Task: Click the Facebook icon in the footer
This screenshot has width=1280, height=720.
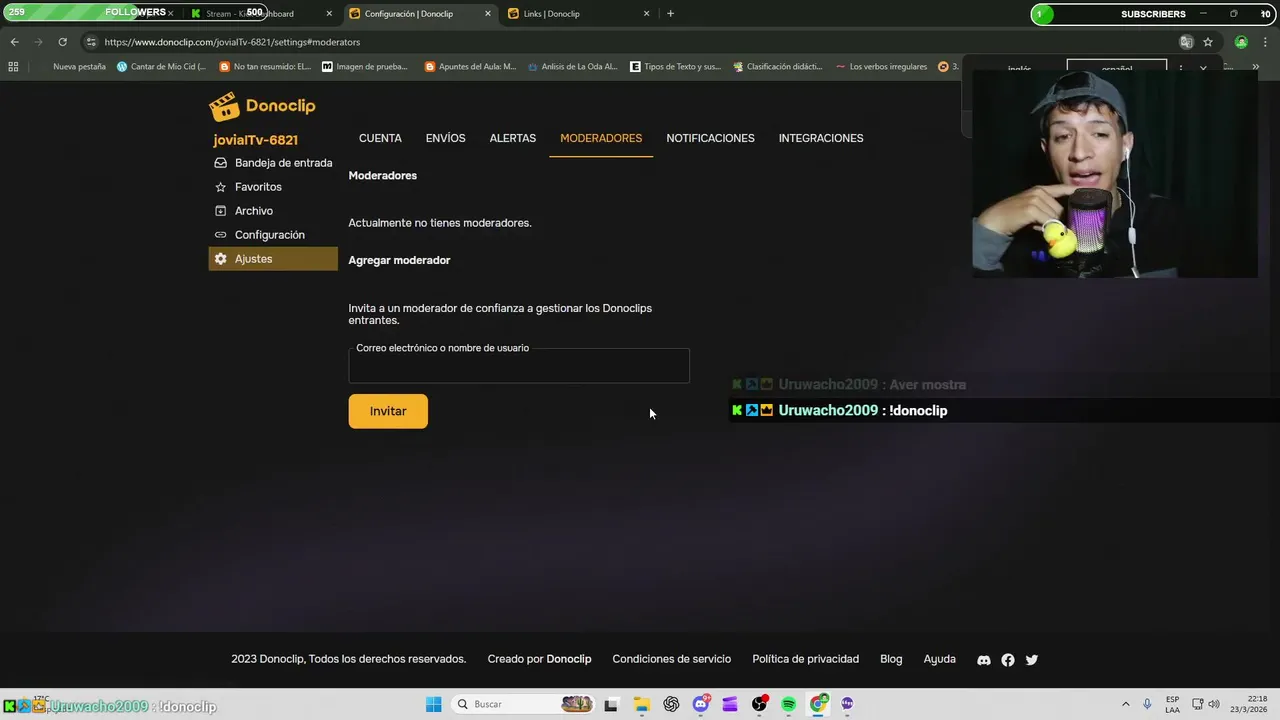Action: click(x=1008, y=660)
